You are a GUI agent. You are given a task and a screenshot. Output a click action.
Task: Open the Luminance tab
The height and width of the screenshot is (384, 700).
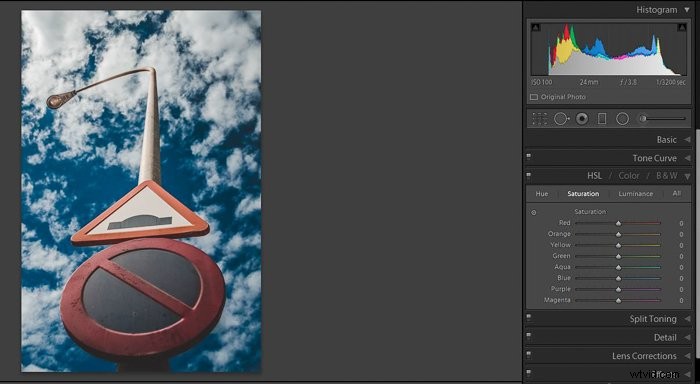[x=636, y=194]
